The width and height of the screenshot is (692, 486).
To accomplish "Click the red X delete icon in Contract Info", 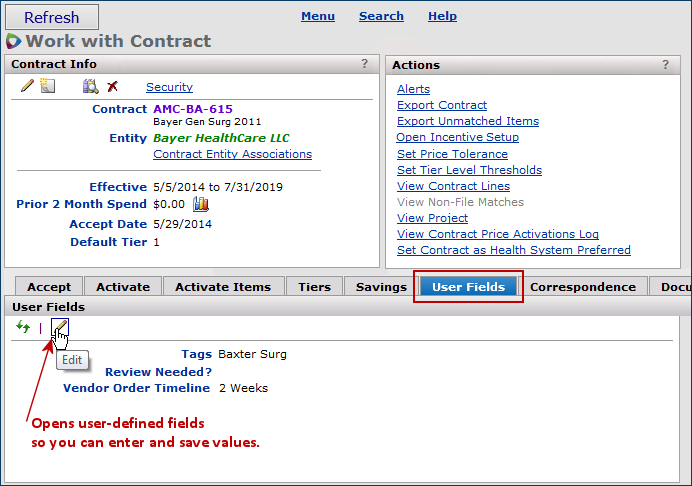I will point(112,87).
